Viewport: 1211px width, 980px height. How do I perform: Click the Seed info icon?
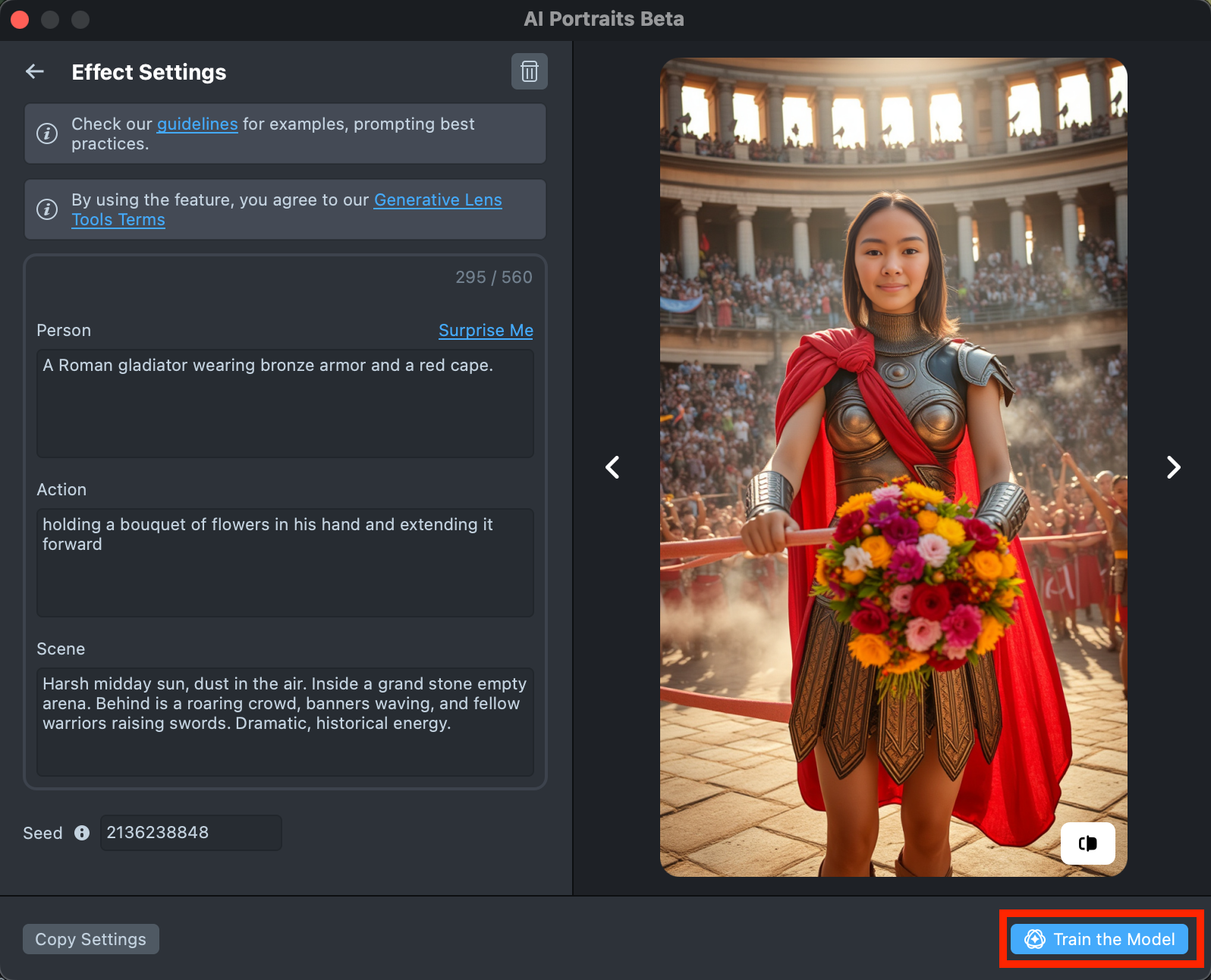coord(82,833)
